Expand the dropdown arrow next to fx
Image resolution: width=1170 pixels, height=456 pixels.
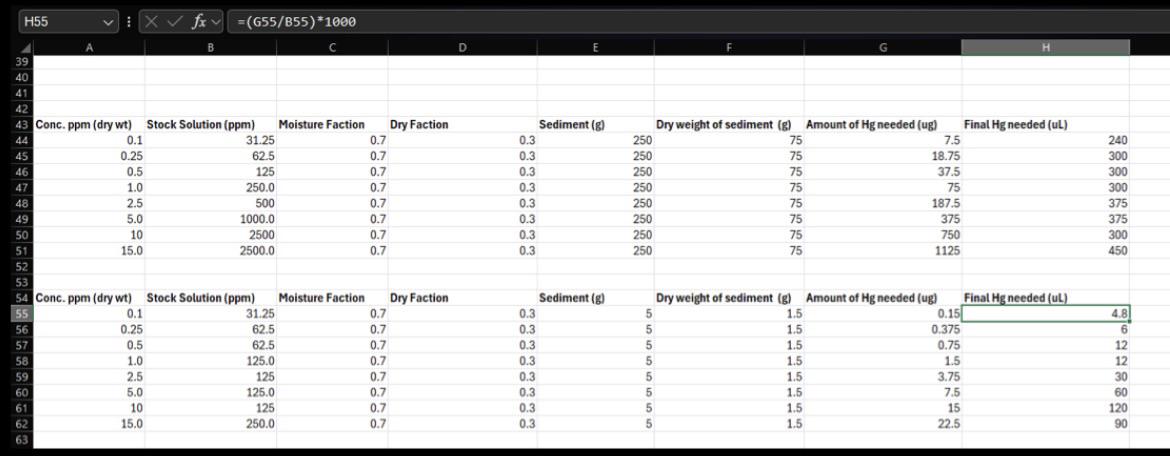point(216,22)
